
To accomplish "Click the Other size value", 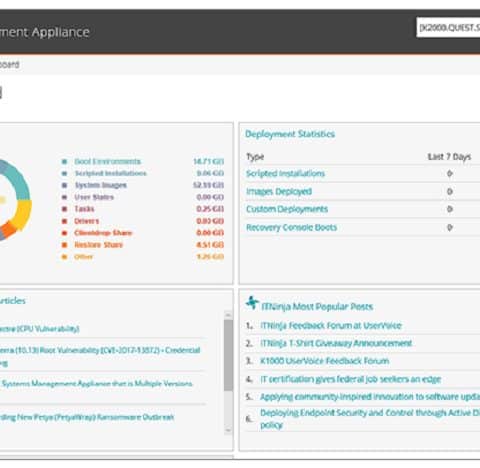I will [210, 257].
